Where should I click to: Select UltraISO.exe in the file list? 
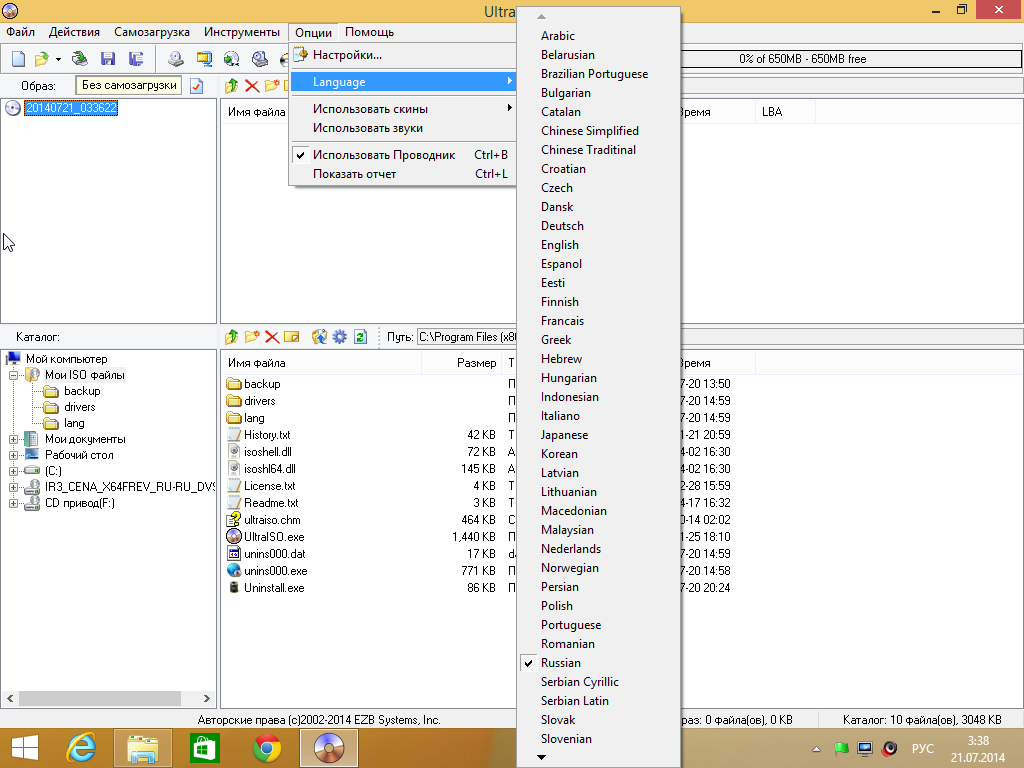point(274,537)
